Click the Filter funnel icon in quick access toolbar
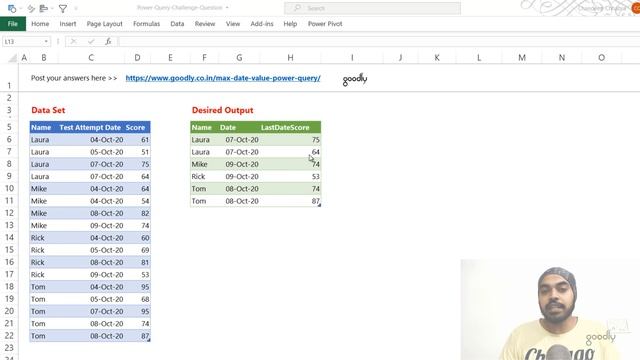This screenshot has width=640, height=360. tap(63, 8)
